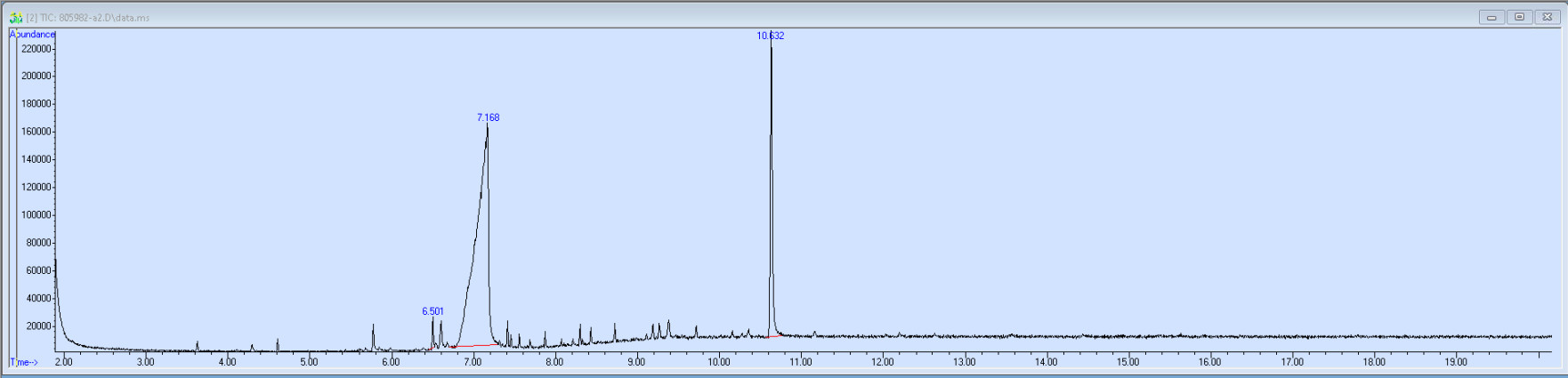Click the 17.00 time axis label

pos(1291,362)
